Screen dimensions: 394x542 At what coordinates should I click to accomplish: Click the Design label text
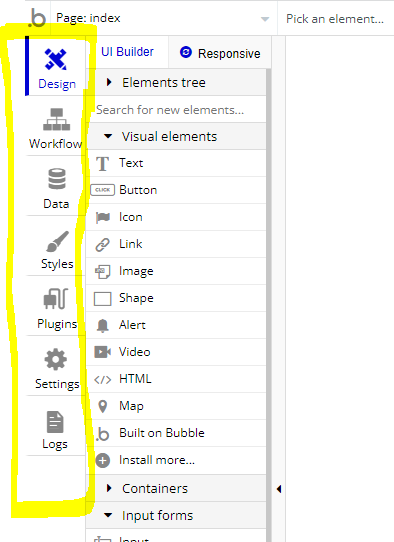click(x=57, y=84)
